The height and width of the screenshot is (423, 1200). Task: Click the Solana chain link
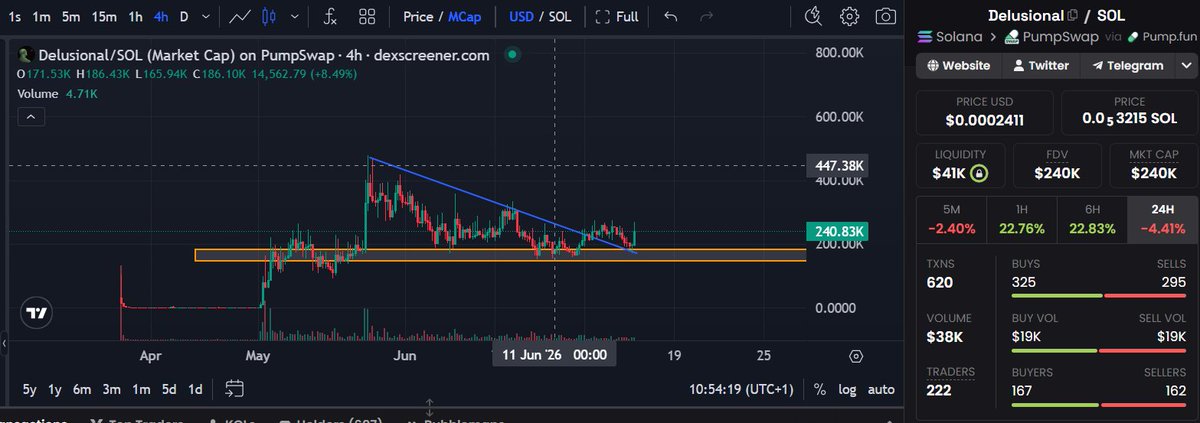pos(949,37)
